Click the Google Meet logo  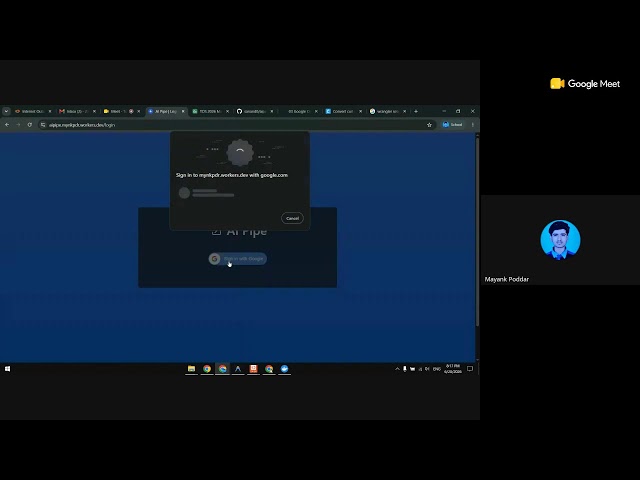tap(585, 84)
